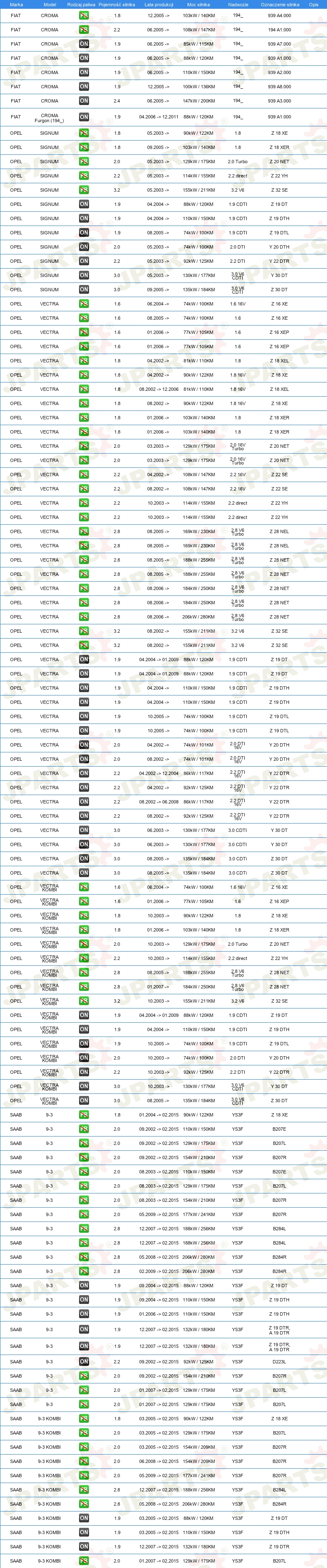The height and width of the screenshot is (1568, 327).
Task: Click the 939 A3.000 engine code
Action: [280, 101]
